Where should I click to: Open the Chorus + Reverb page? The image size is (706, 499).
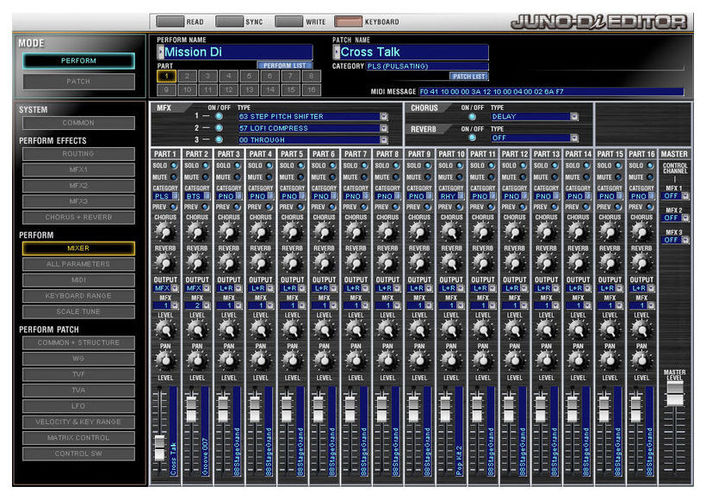pos(78,218)
